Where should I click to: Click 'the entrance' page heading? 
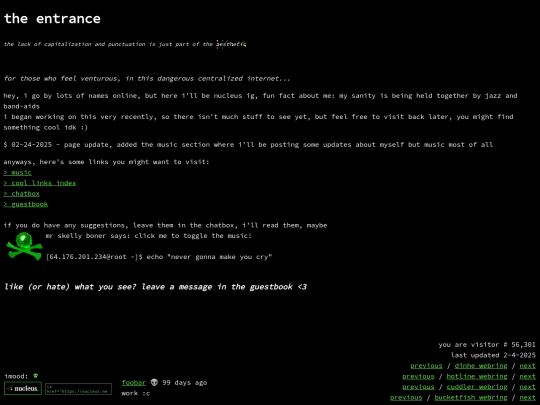(52, 19)
